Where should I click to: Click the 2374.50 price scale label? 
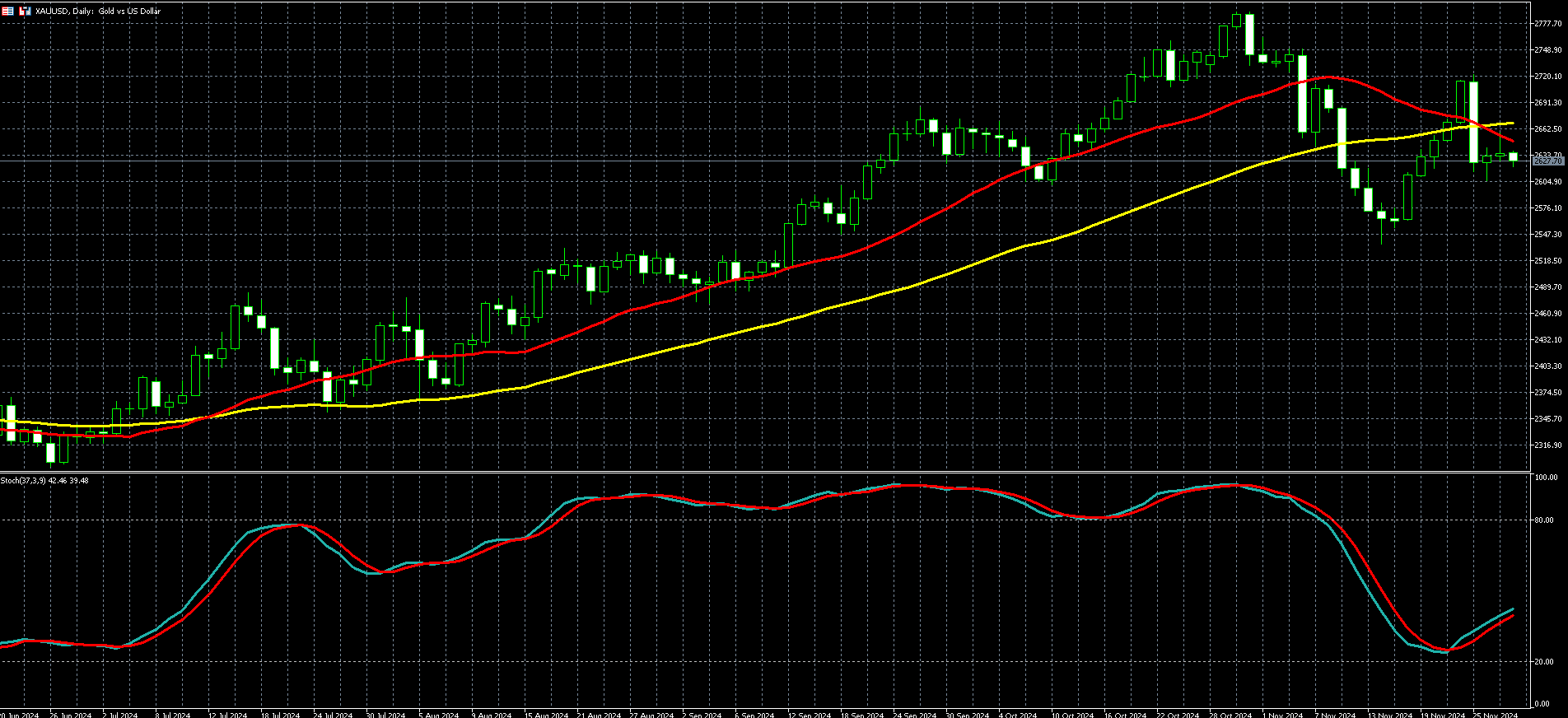(x=1548, y=393)
